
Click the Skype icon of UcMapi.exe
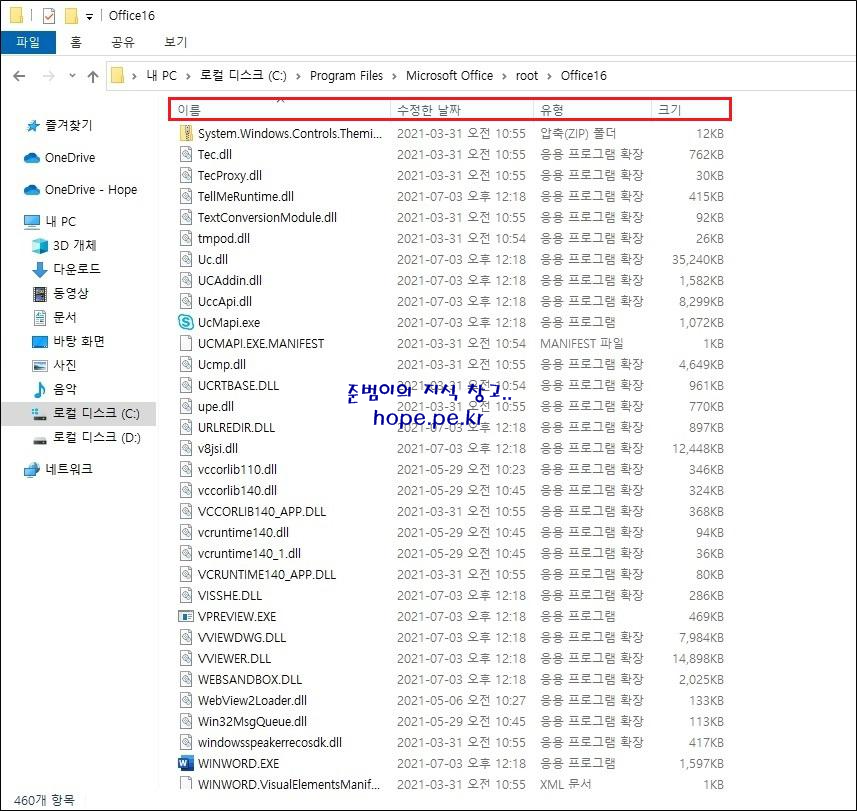(x=186, y=322)
